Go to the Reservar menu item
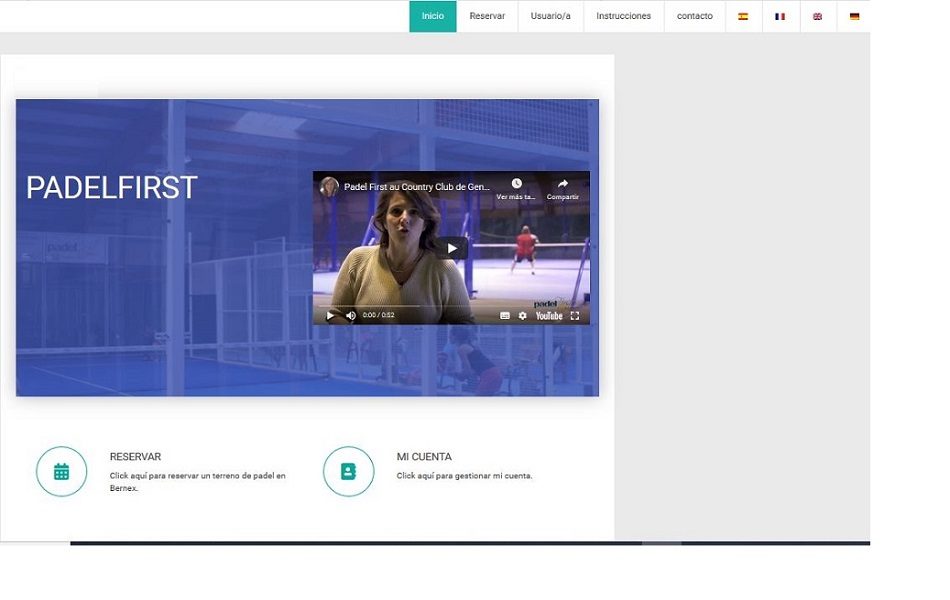Viewport: 950px width, 600px height. pos(487,16)
